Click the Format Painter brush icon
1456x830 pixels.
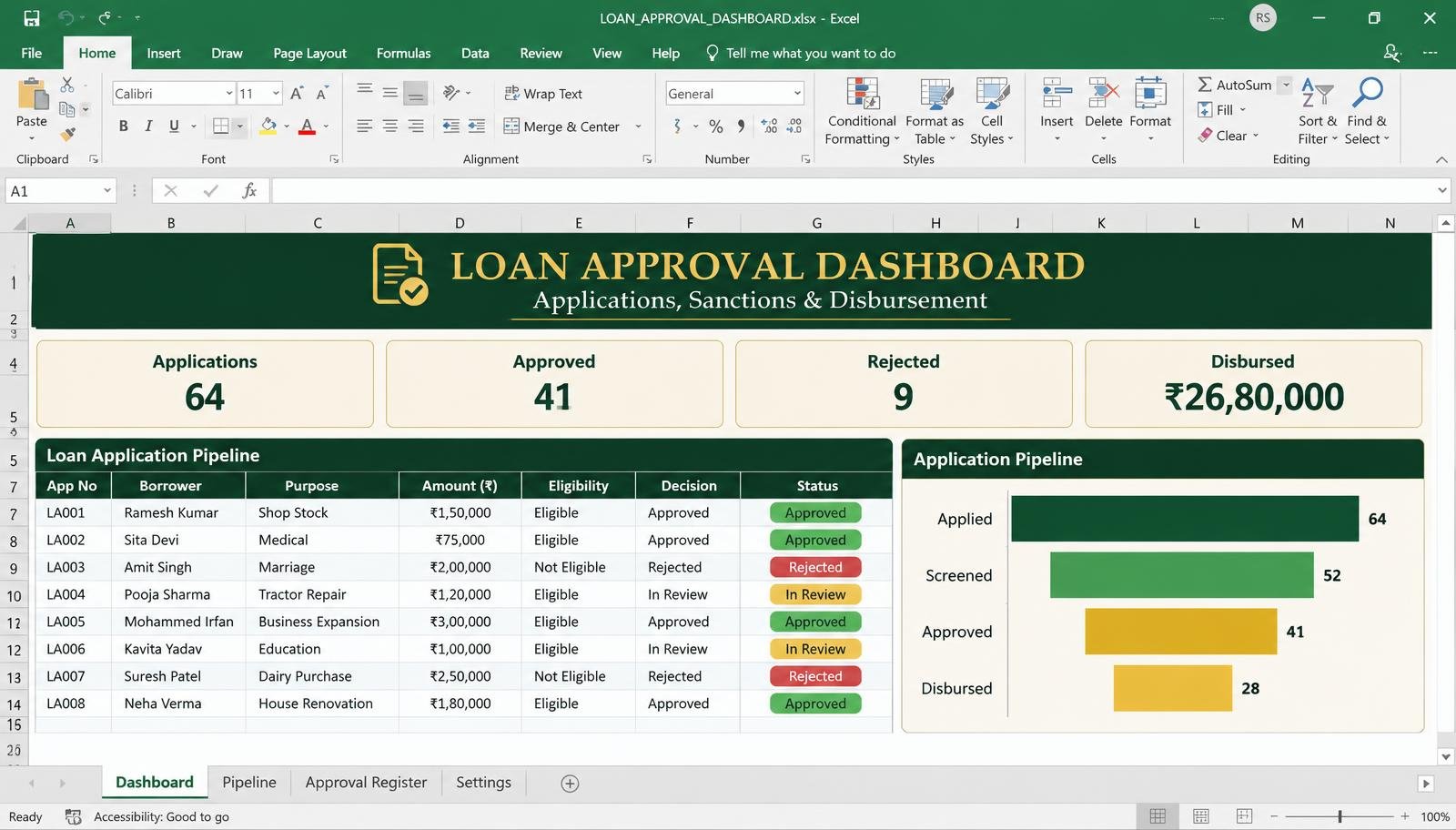click(x=67, y=135)
